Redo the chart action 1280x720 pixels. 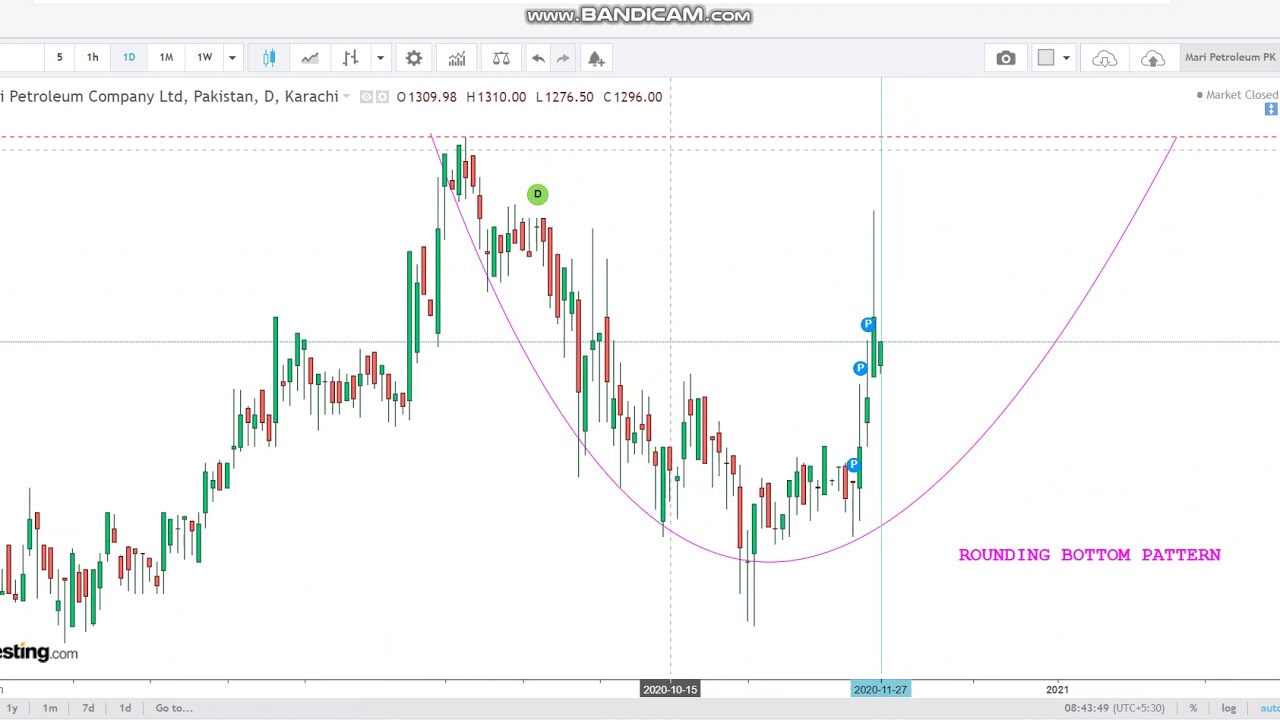[563, 58]
